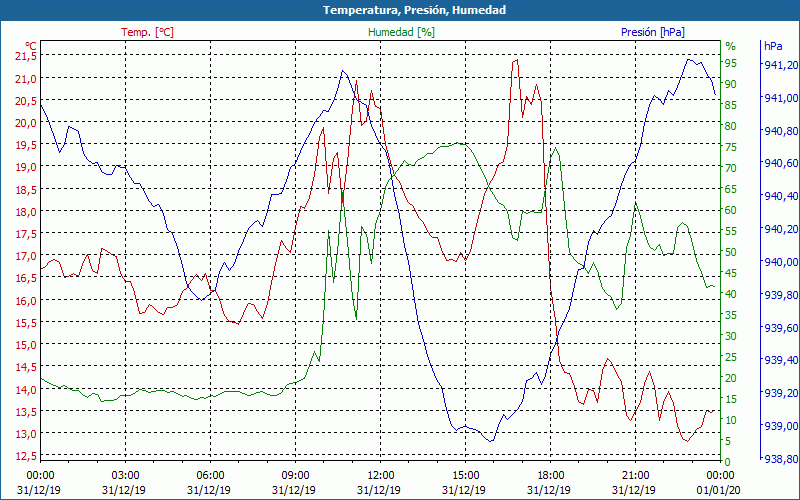Click '65' on the green humidity axis
This screenshot has height=500, width=800.
point(731,189)
